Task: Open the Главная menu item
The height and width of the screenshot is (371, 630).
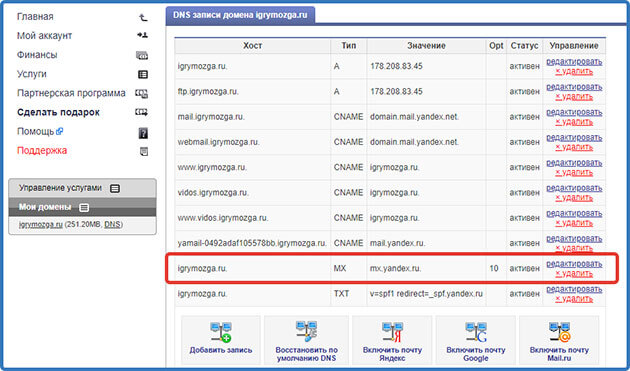Action: click(x=35, y=16)
